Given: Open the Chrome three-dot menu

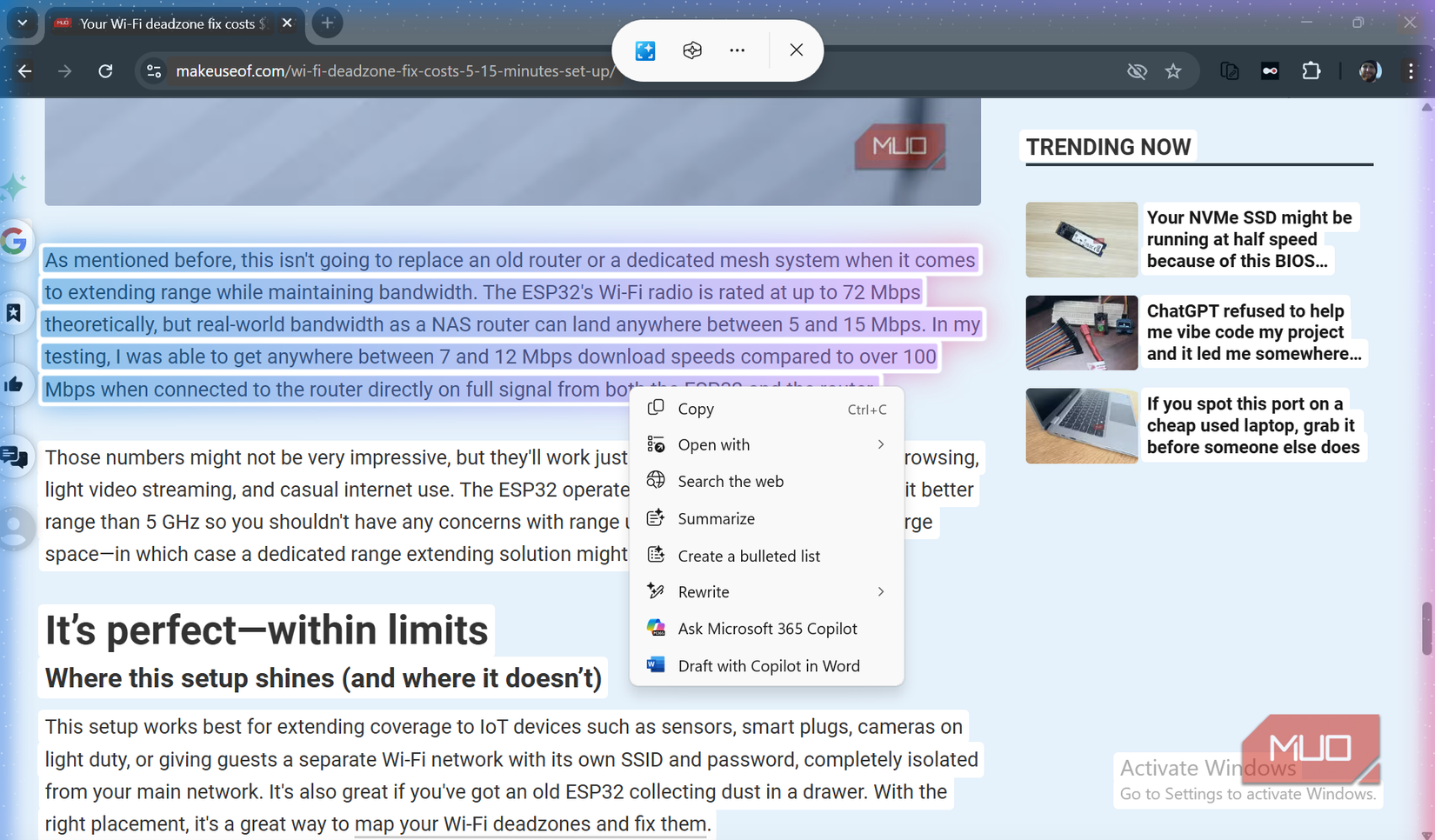Looking at the screenshot, I should coord(1411,71).
